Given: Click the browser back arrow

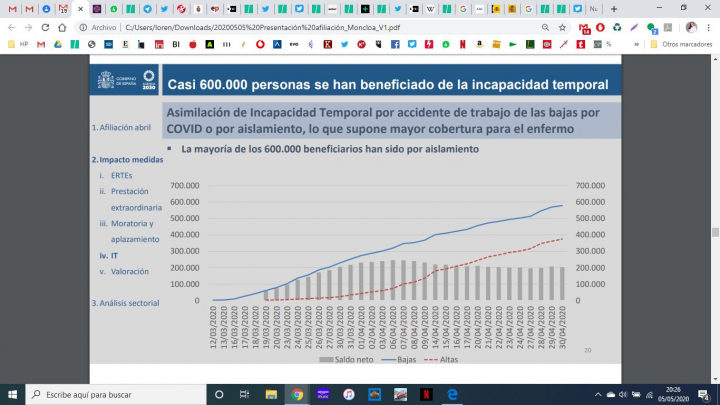Looking at the screenshot, I should click(10, 28).
